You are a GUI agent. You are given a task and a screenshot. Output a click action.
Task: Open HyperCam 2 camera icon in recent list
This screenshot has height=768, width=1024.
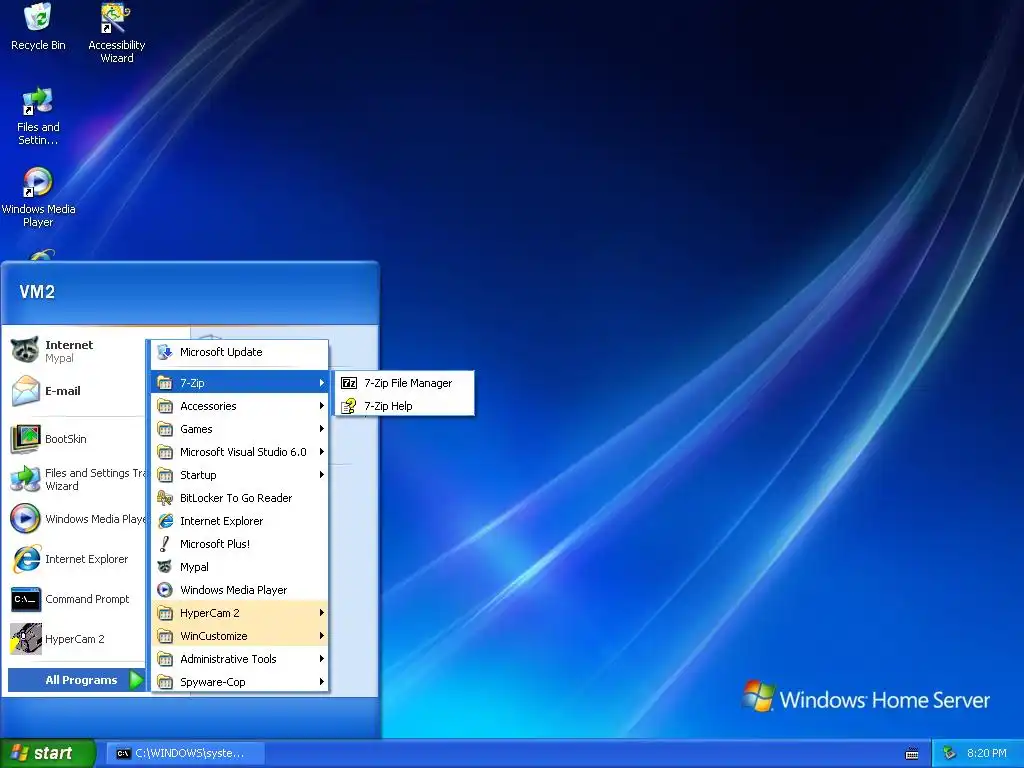pos(25,639)
